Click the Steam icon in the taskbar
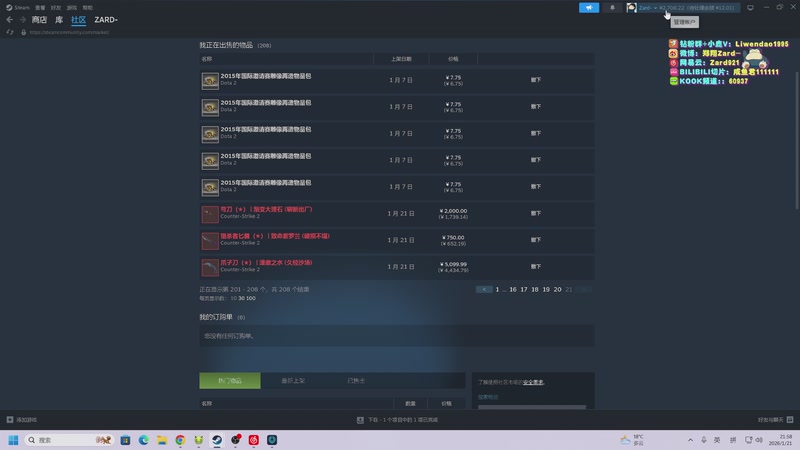 (217, 440)
